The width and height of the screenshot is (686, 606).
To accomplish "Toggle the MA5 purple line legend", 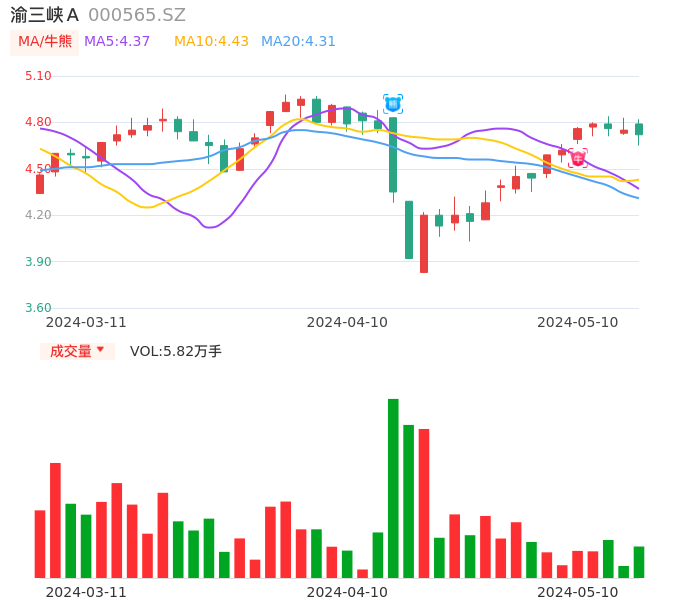I will coord(117,42).
